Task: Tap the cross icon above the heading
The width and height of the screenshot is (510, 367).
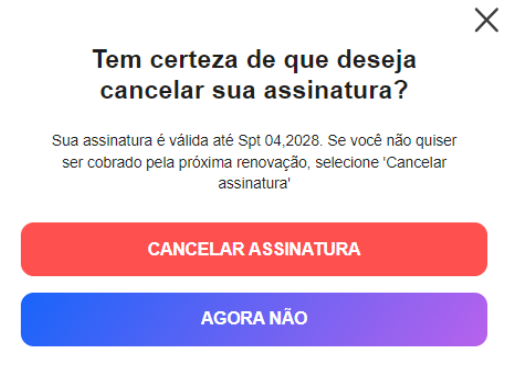Action: pos(486,20)
